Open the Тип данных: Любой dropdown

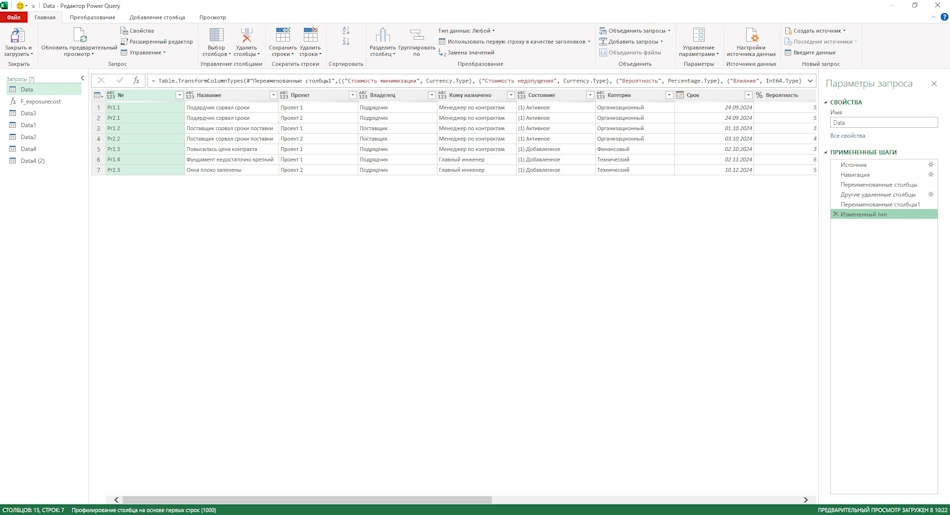(466, 30)
